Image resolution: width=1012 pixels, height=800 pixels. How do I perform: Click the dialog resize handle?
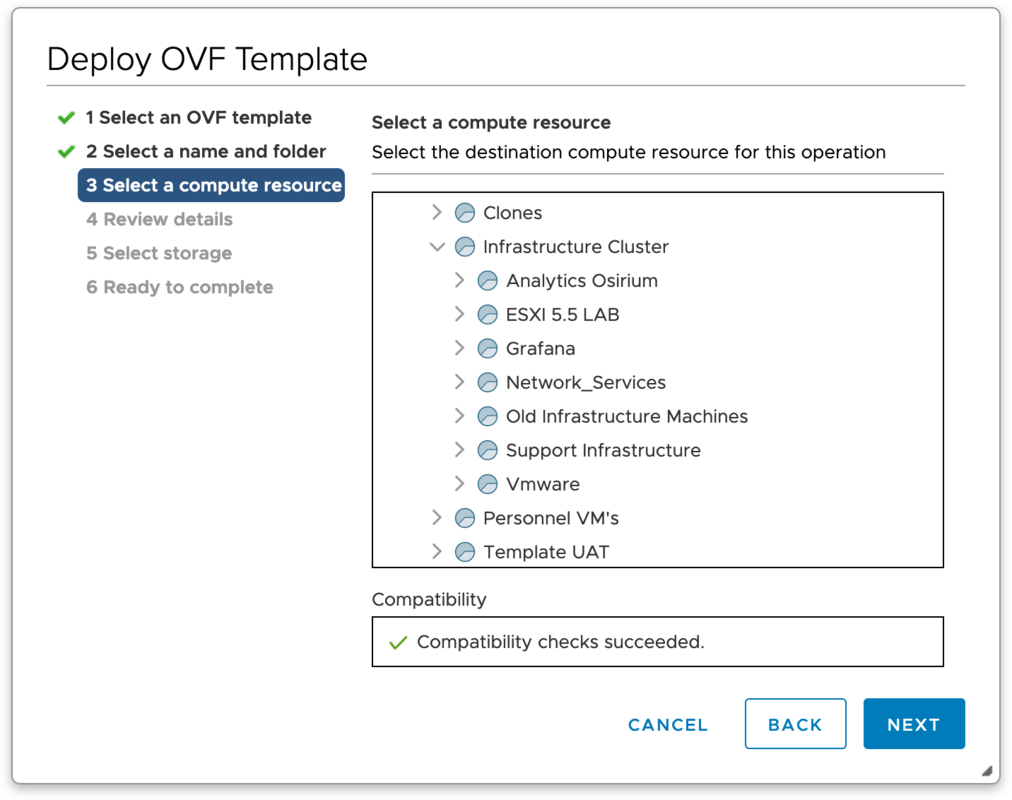coord(986,771)
